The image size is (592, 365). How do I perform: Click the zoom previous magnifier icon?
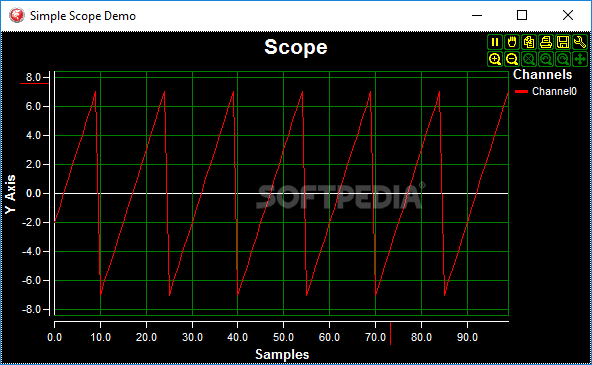pyautogui.click(x=546, y=59)
